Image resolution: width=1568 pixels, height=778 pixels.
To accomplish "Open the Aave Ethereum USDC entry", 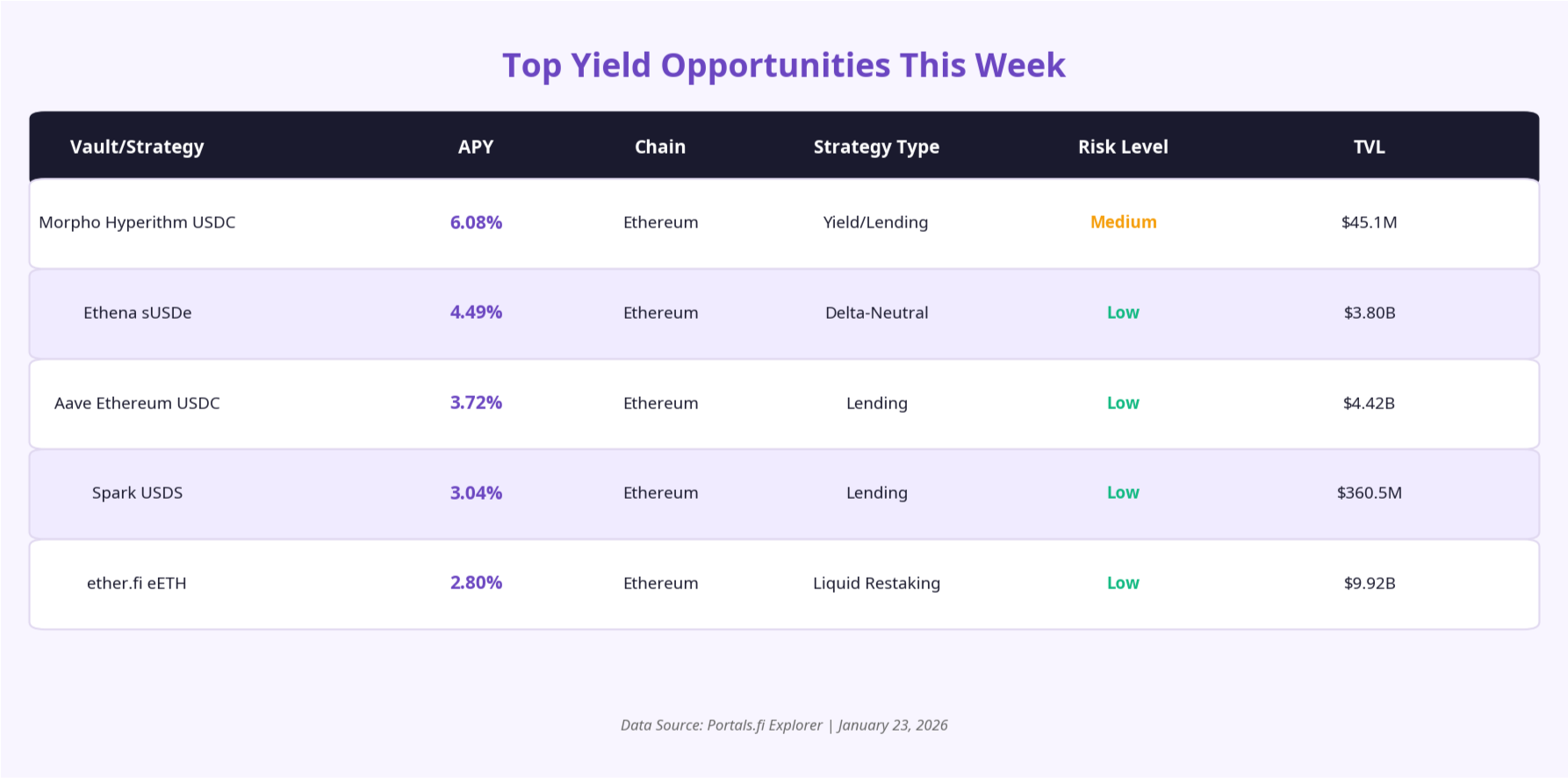I will 137,403.
